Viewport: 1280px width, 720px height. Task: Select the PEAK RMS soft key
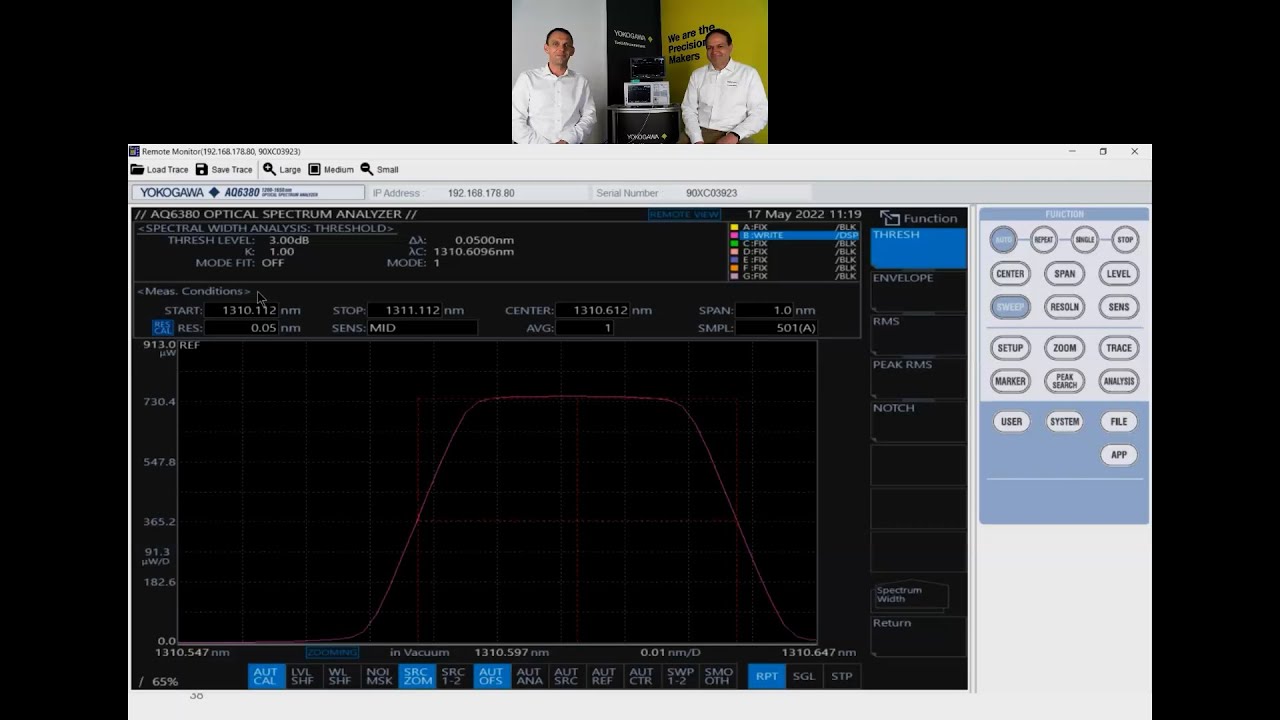click(x=919, y=378)
